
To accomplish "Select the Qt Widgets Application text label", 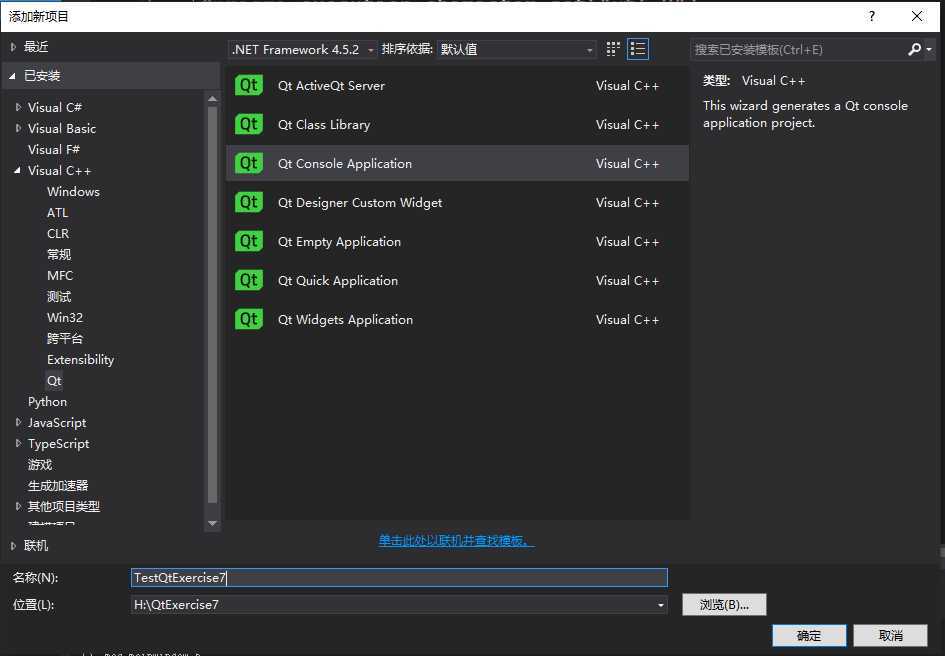I will pos(345,319).
